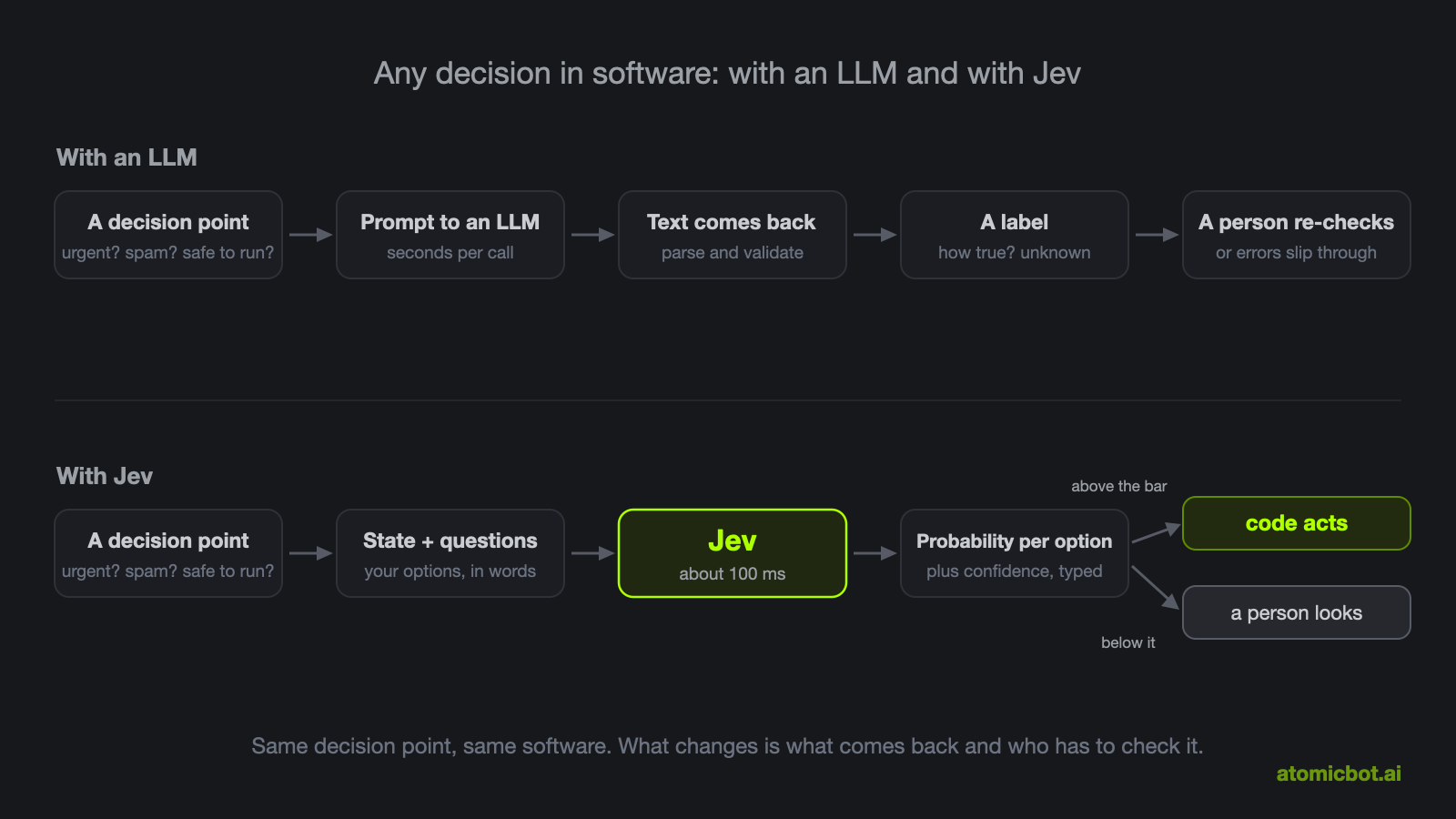This screenshot has width=1456, height=819.
Task: Click 'A label' how true box
Action: (1015, 235)
